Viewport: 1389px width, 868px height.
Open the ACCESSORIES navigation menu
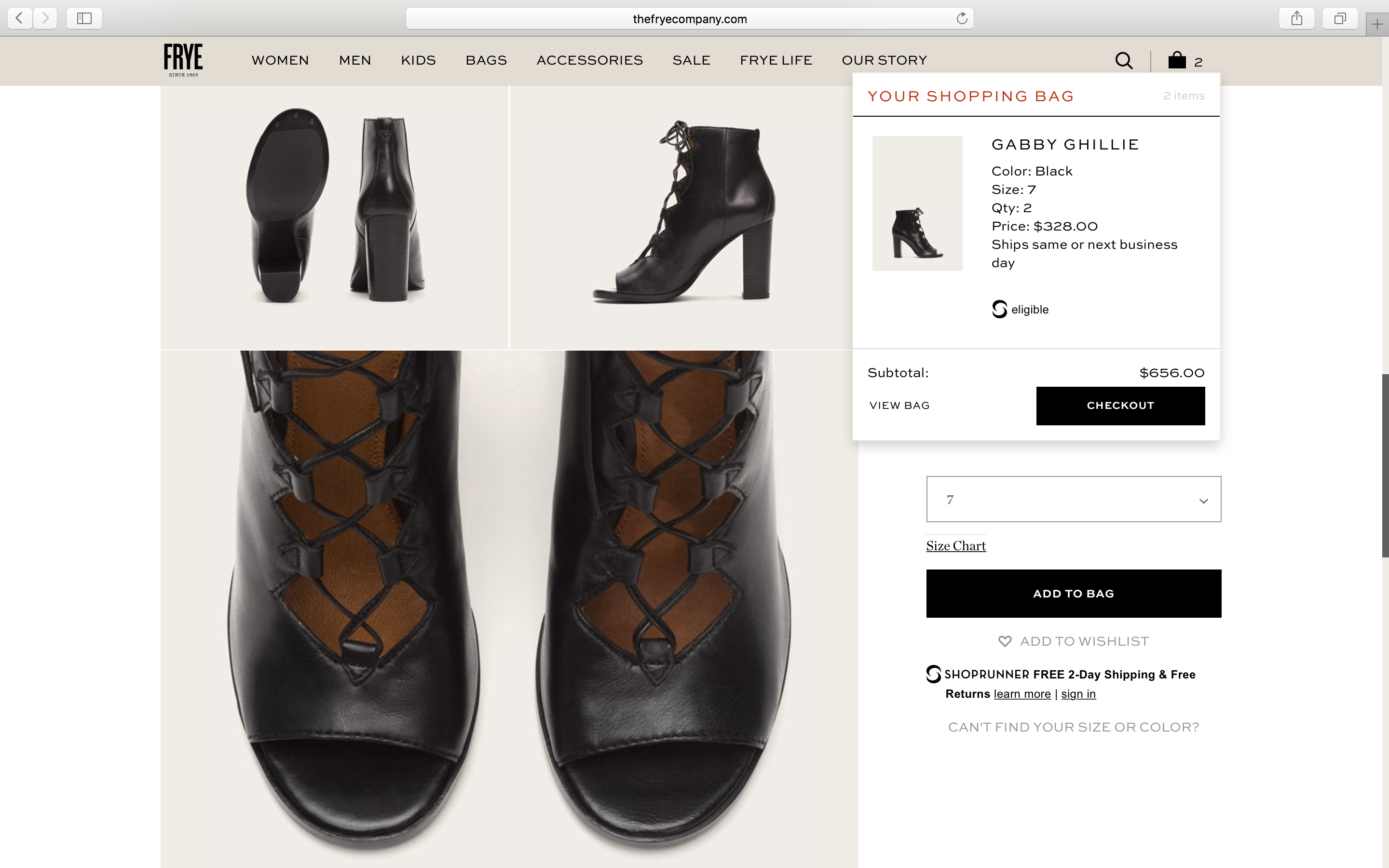(589, 60)
